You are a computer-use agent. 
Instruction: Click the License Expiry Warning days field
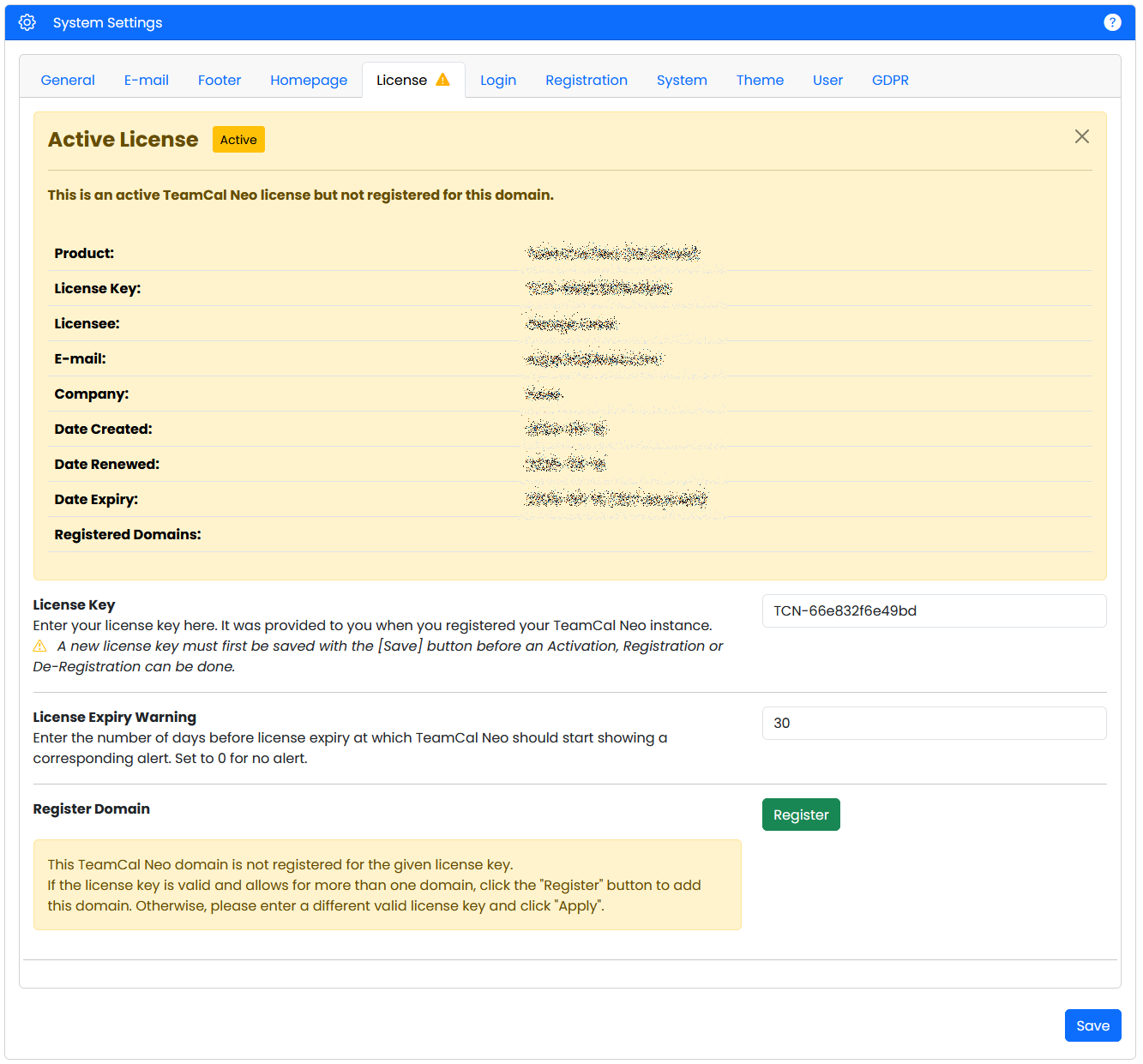(934, 723)
